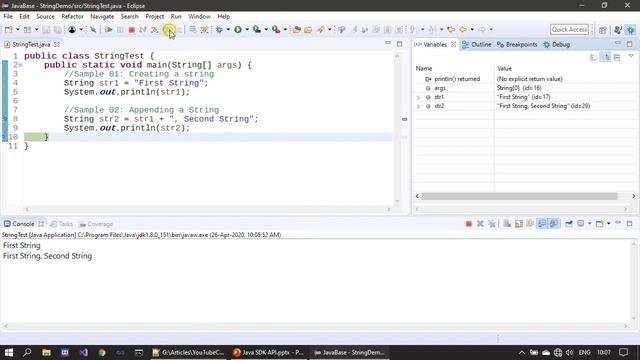The height and width of the screenshot is (360, 640).
Task: Select the Tasks tab
Action: pyautogui.click(x=61, y=224)
